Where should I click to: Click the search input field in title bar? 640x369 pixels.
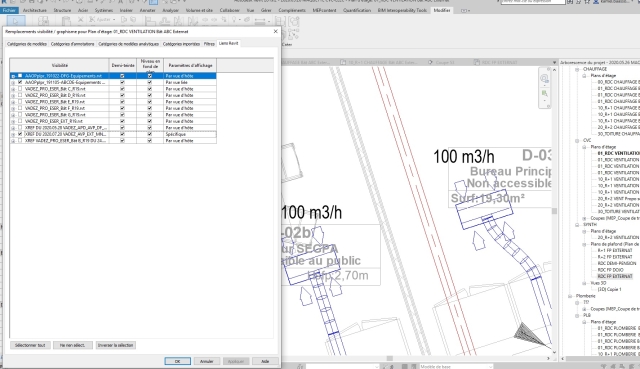533,2
